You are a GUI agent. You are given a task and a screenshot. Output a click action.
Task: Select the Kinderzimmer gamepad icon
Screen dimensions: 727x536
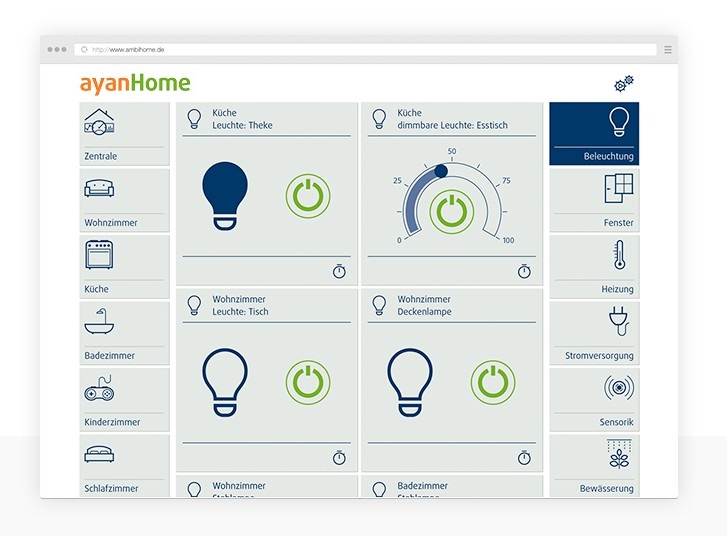pos(99,388)
